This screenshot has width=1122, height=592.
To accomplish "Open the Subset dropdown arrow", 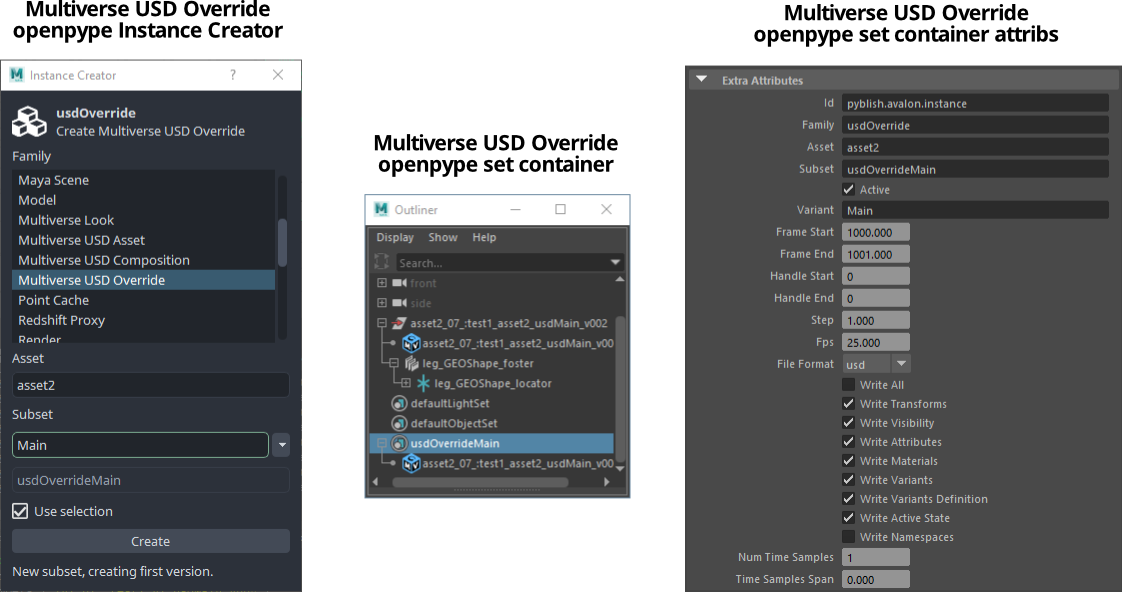I will [282, 445].
